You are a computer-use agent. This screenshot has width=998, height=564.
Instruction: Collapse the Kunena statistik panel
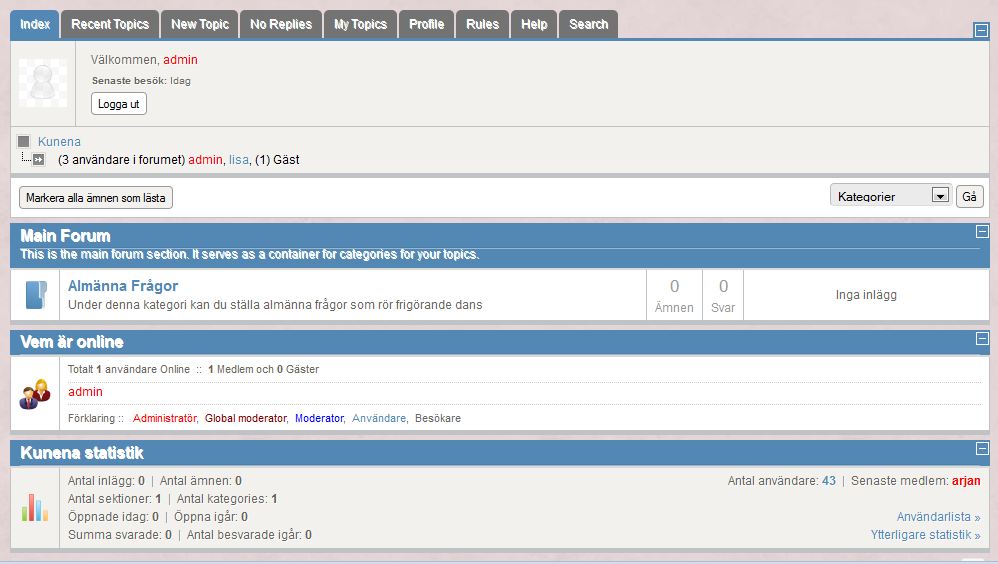point(981,449)
